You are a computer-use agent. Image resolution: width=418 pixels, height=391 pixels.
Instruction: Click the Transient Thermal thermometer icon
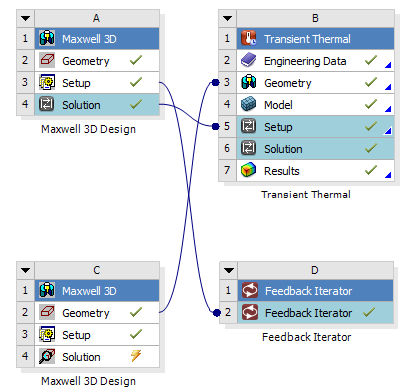pyautogui.click(x=249, y=39)
